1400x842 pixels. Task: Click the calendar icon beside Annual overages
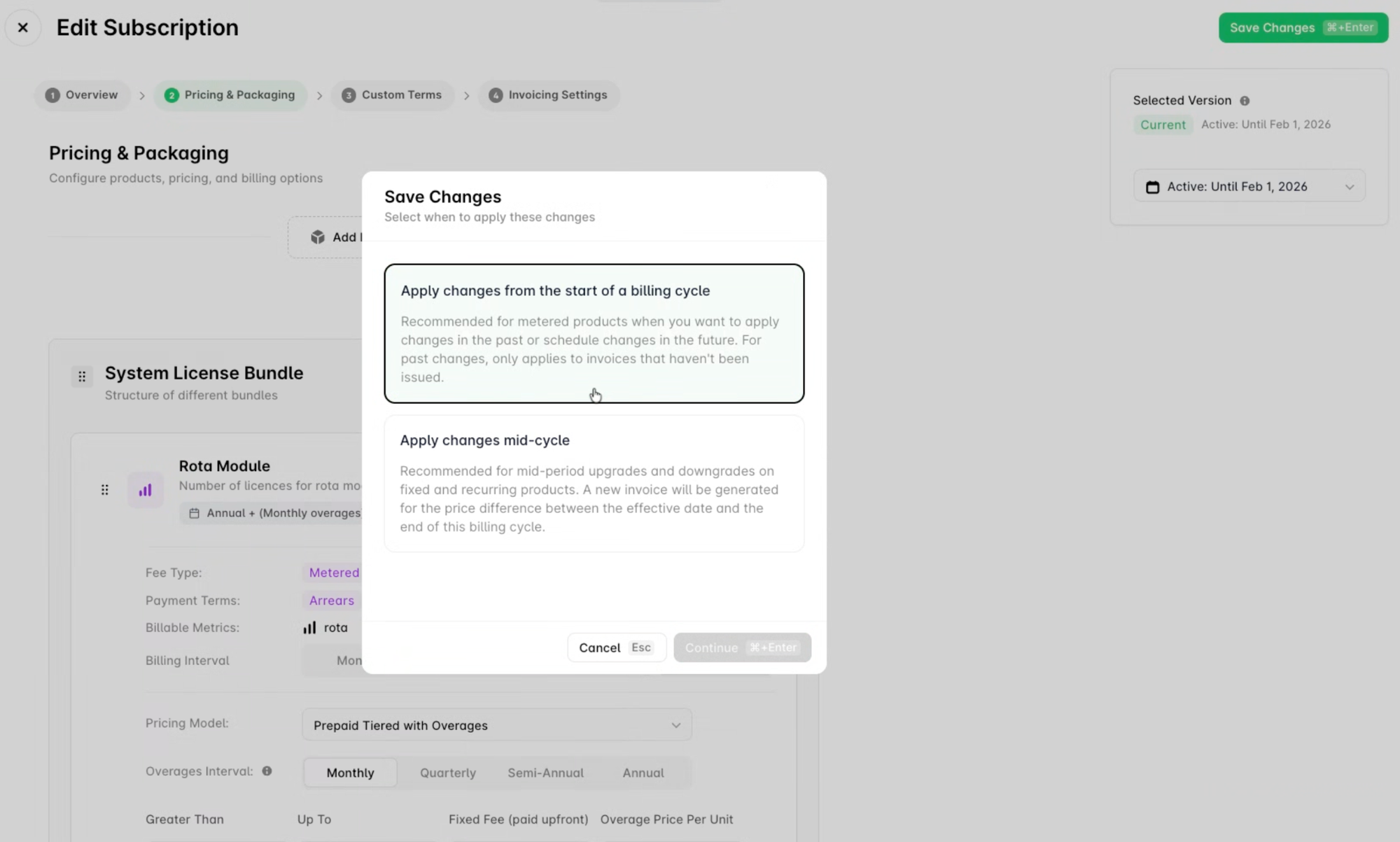tap(195, 512)
